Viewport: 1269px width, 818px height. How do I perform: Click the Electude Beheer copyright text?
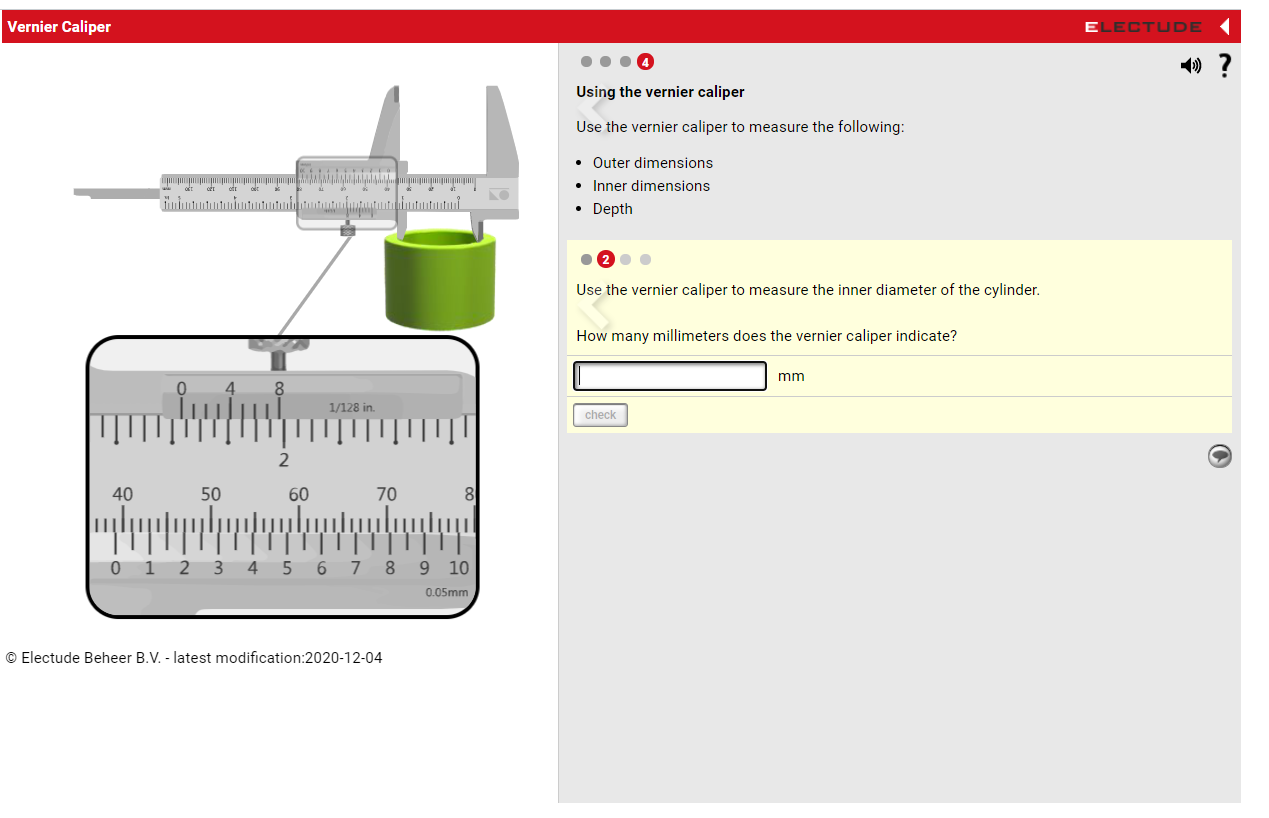click(194, 657)
